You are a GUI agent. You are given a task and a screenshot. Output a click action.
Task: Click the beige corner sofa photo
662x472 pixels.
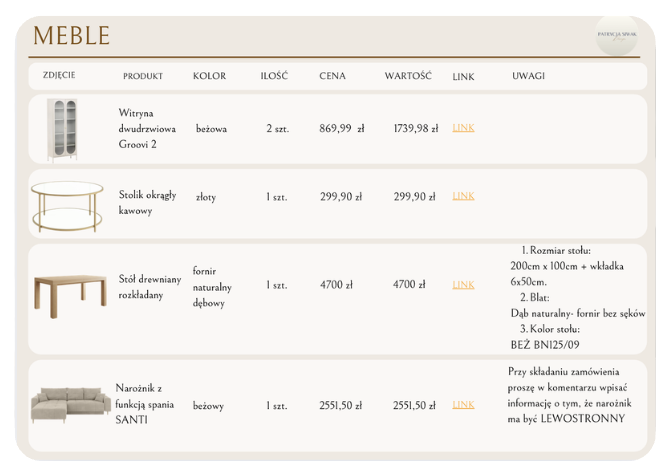point(71,404)
